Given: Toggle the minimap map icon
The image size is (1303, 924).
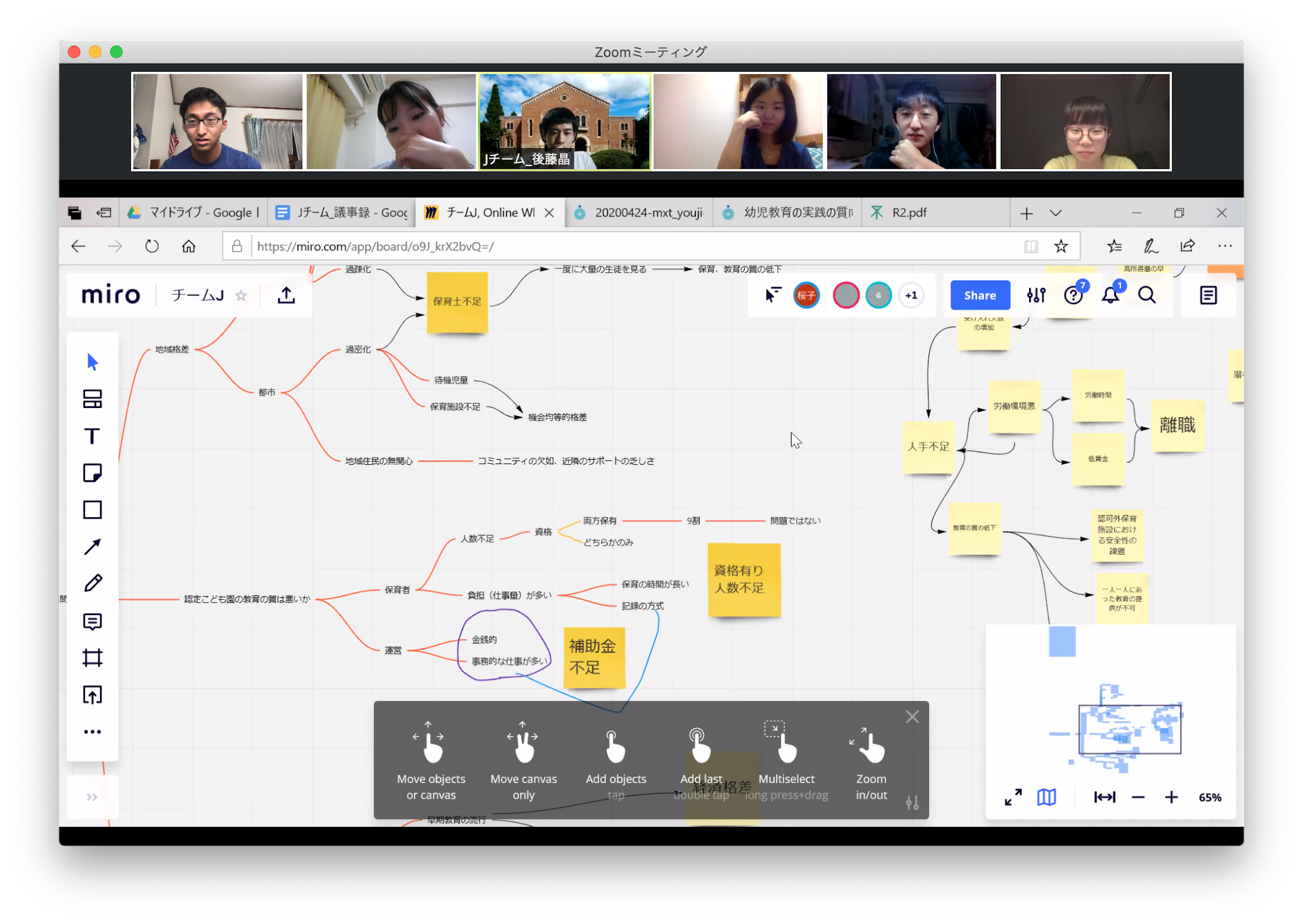Looking at the screenshot, I should tap(1046, 798).
